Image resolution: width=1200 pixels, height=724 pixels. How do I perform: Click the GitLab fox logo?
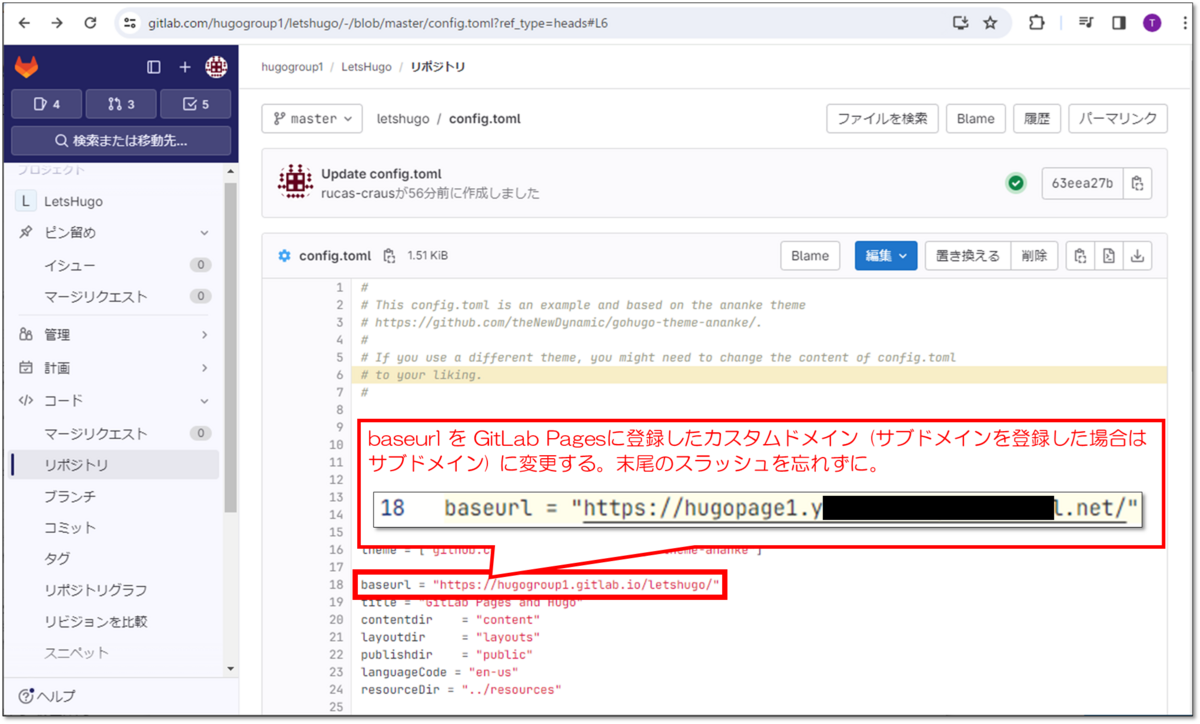pyautogui.click(x=26, y=67)
